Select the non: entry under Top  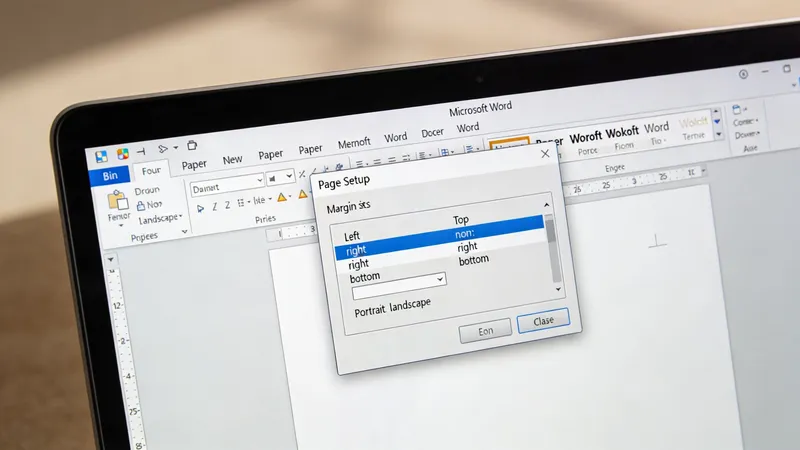(x=465, y=233)
